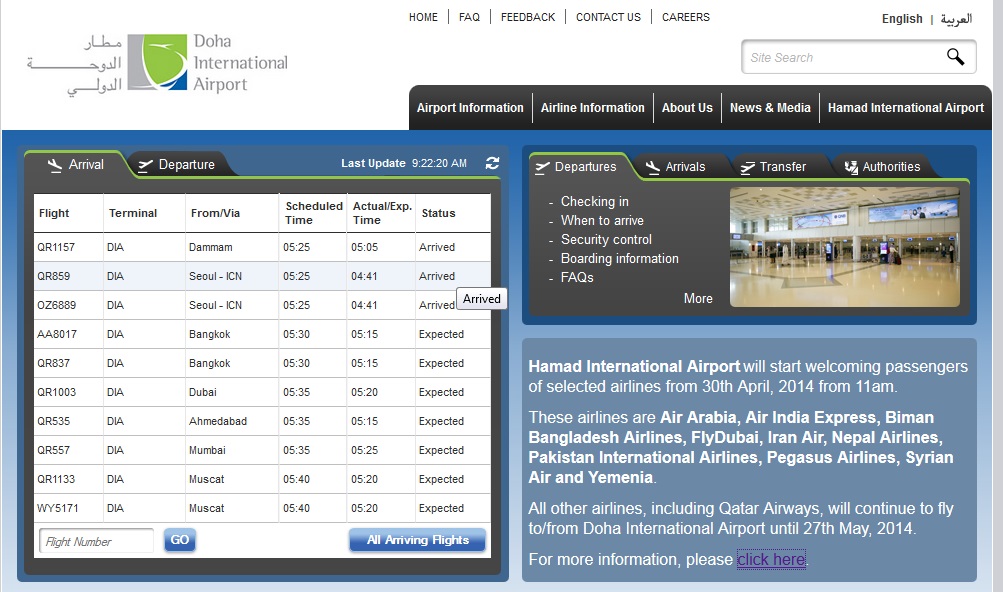Click the Flight column header
This screenshot has width=1003, height=592.
(54, 213)
